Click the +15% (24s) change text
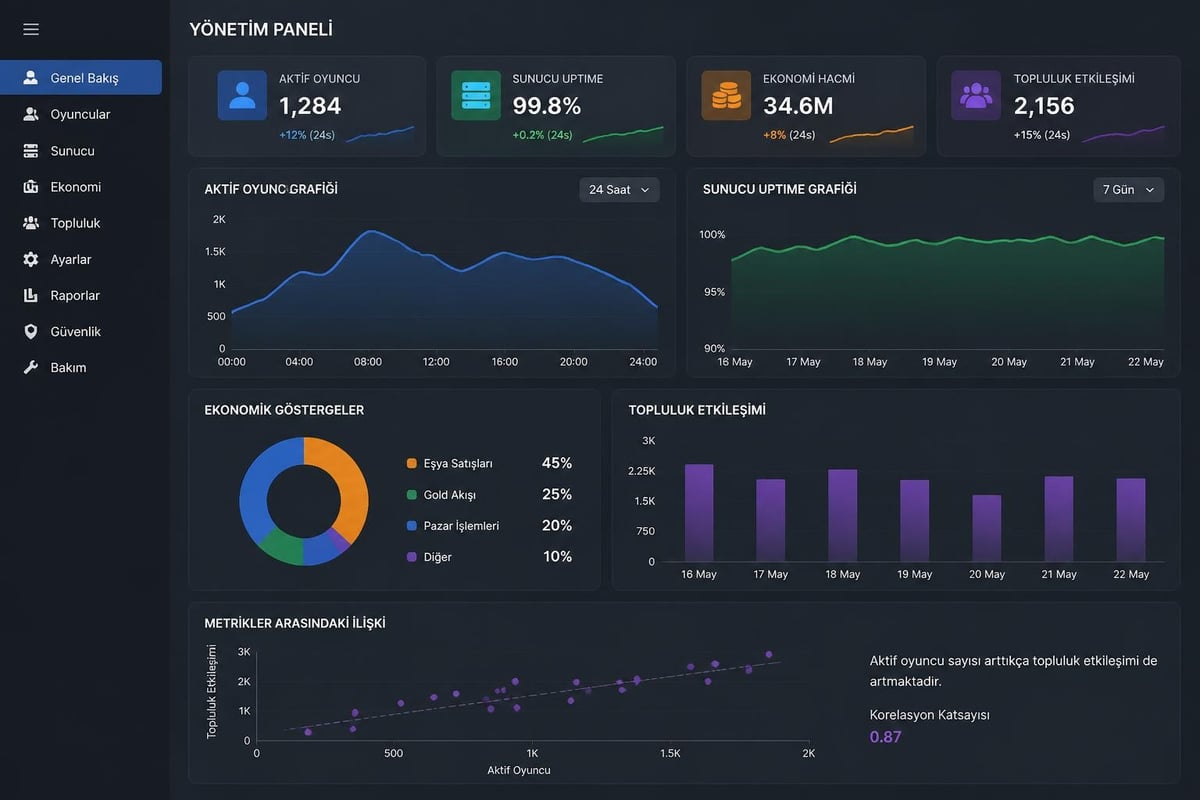 pyautogui.click(x=1041, y=135)
